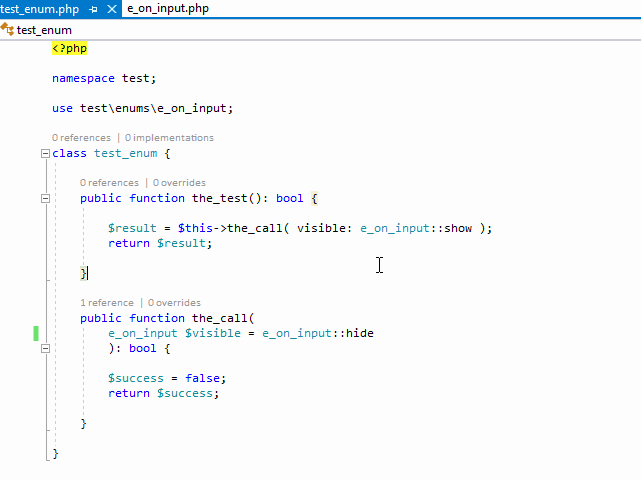Click the <?php opening tag

[x=70, y=48]
